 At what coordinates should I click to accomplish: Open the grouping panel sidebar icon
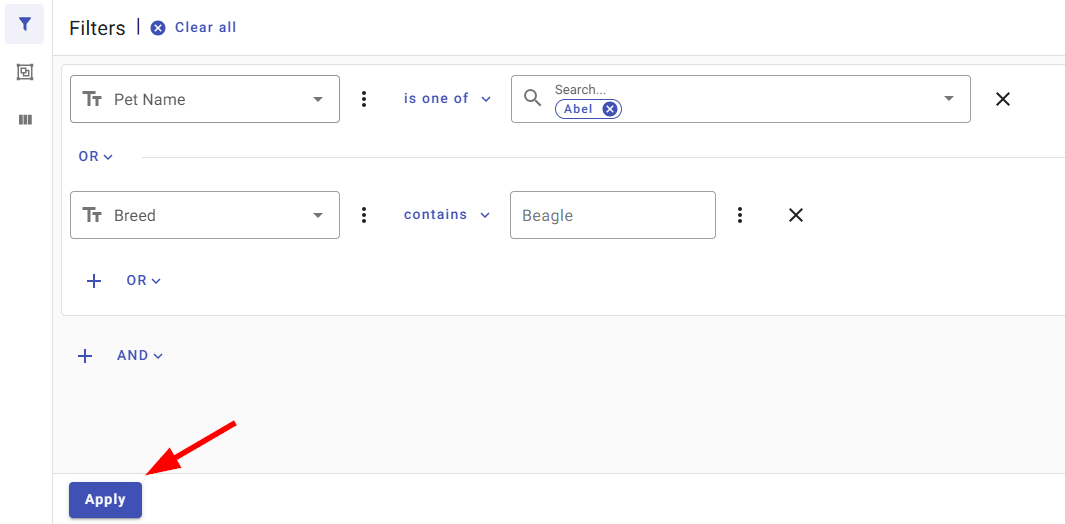(24, 72)
